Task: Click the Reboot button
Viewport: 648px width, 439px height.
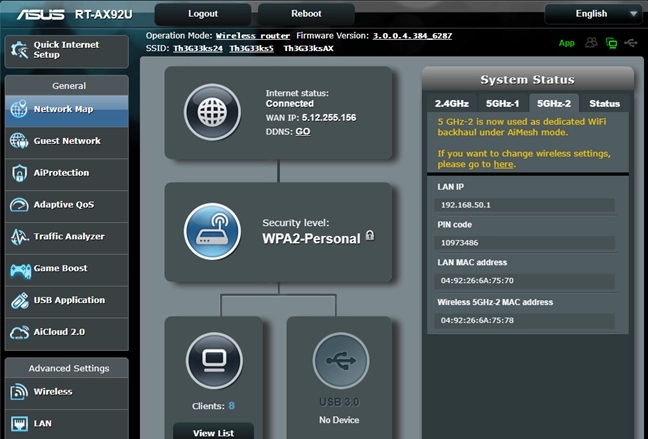Action: coord(306,14)
